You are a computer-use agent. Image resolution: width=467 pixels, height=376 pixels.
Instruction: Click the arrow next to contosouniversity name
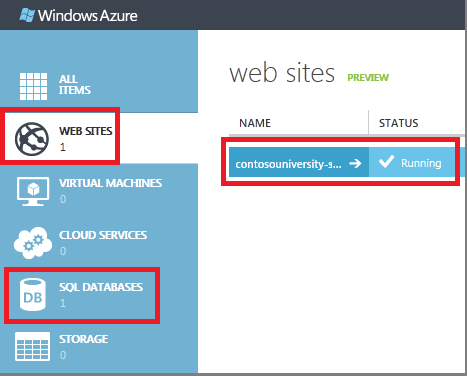[x=355, y=163]
